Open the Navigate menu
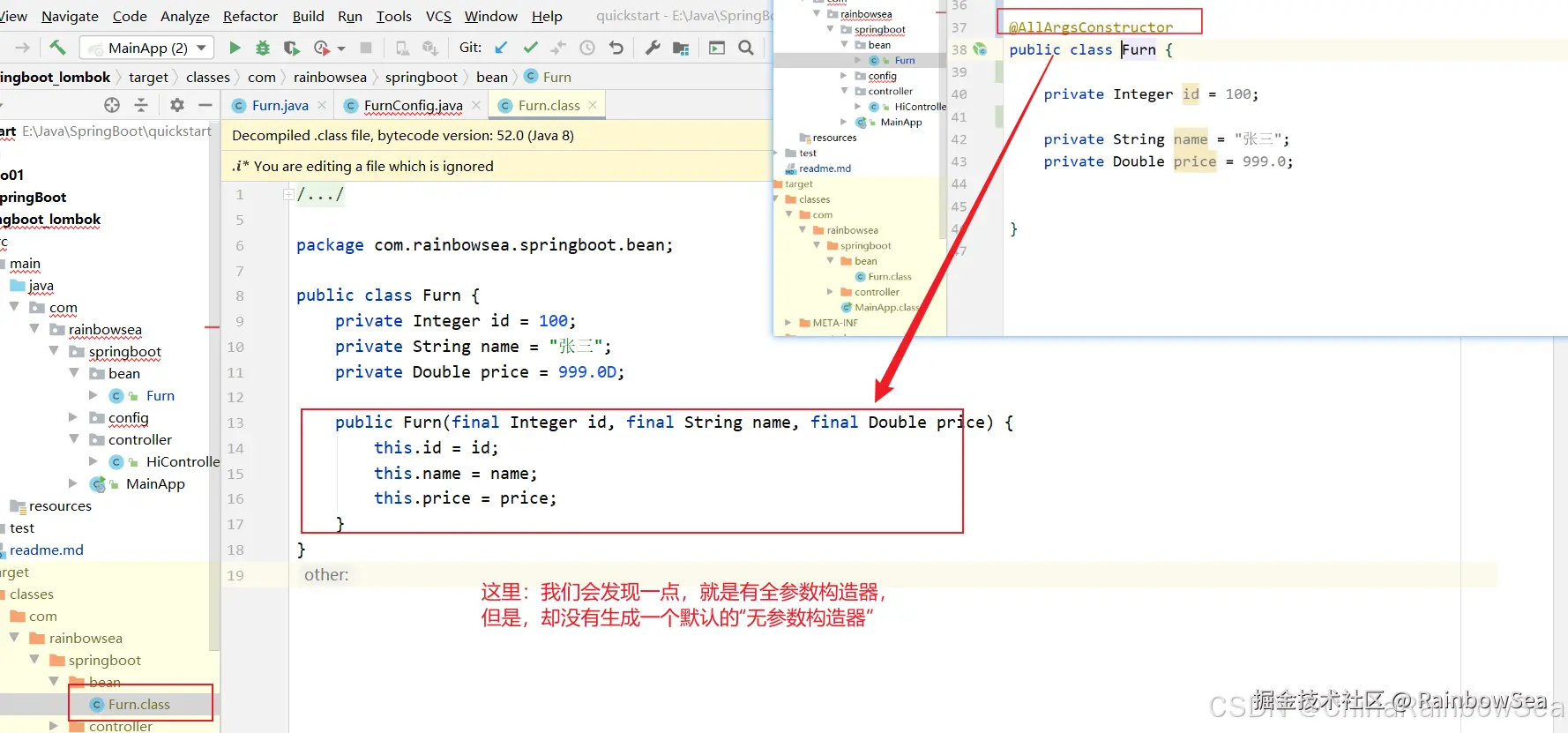Viewport: 1568px width, 733px height. pos(70,16)
